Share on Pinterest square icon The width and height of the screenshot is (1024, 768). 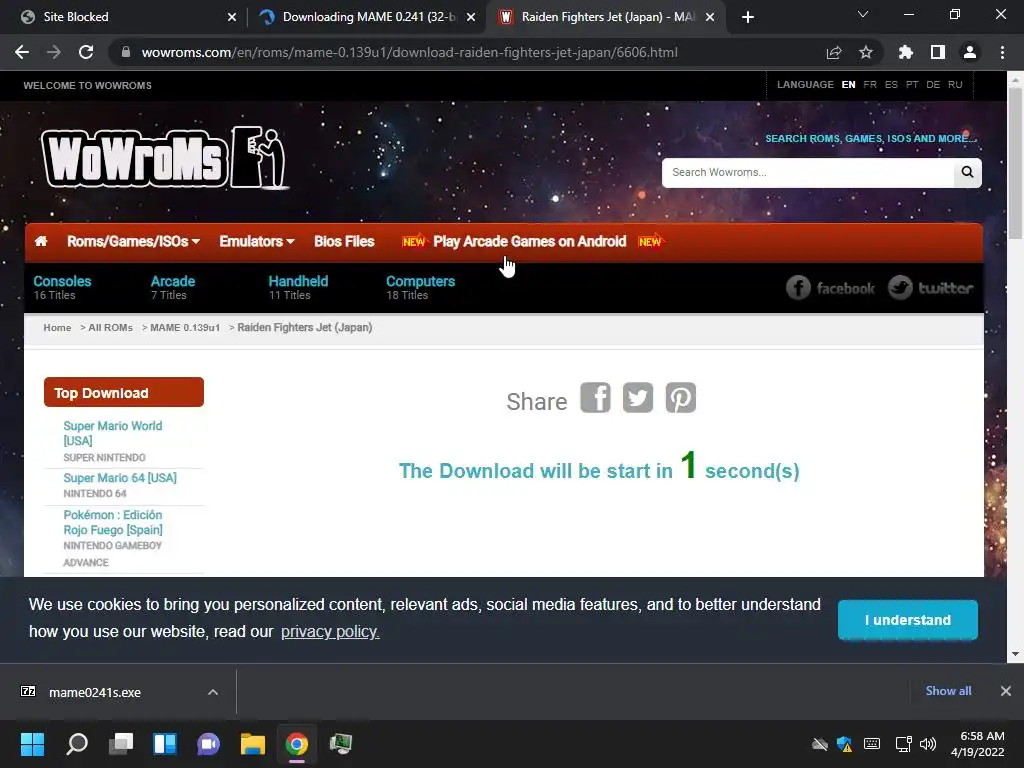(680, 398)
